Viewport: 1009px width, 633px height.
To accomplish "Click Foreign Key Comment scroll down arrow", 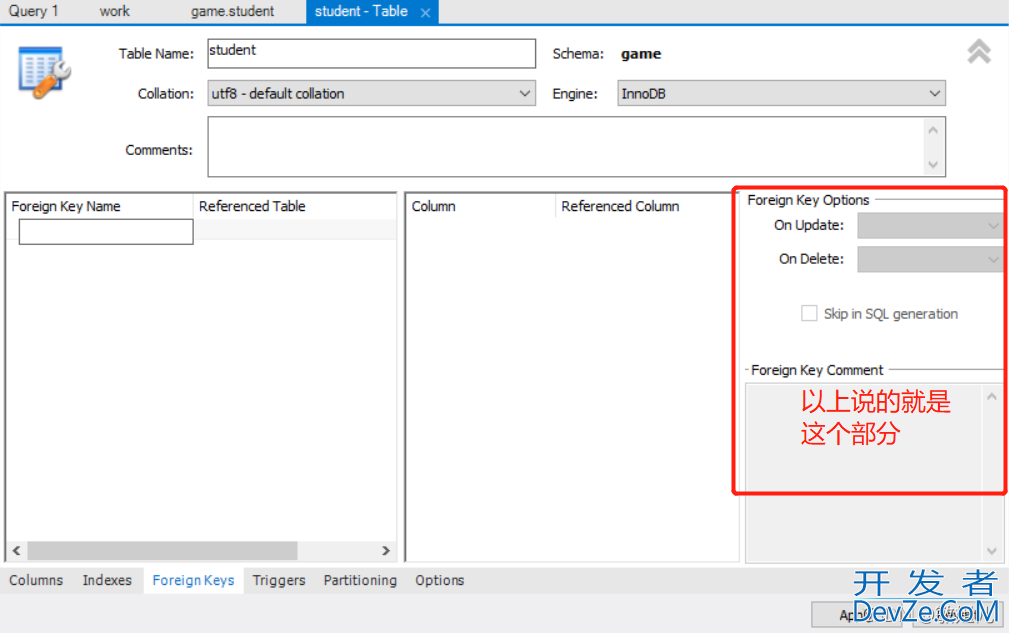I will [x=992, y=551].
